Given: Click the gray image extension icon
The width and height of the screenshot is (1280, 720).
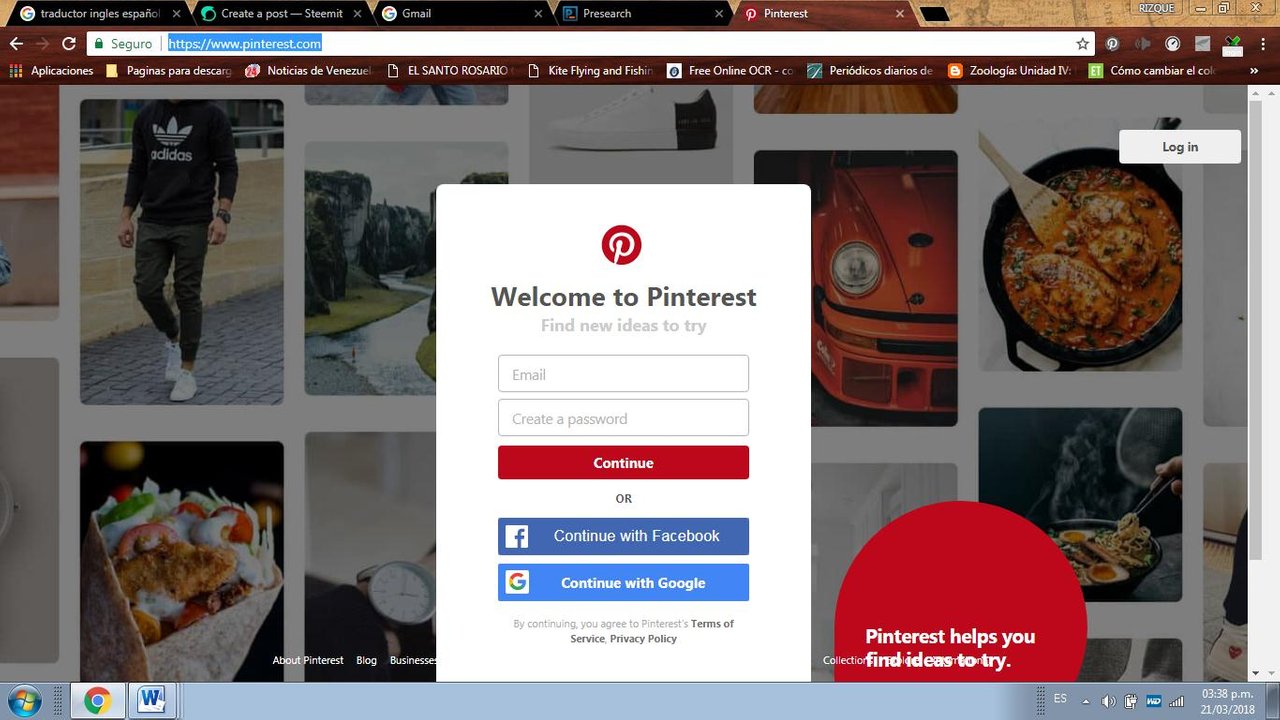Looking at the screenshot, I should [1203, 44].
